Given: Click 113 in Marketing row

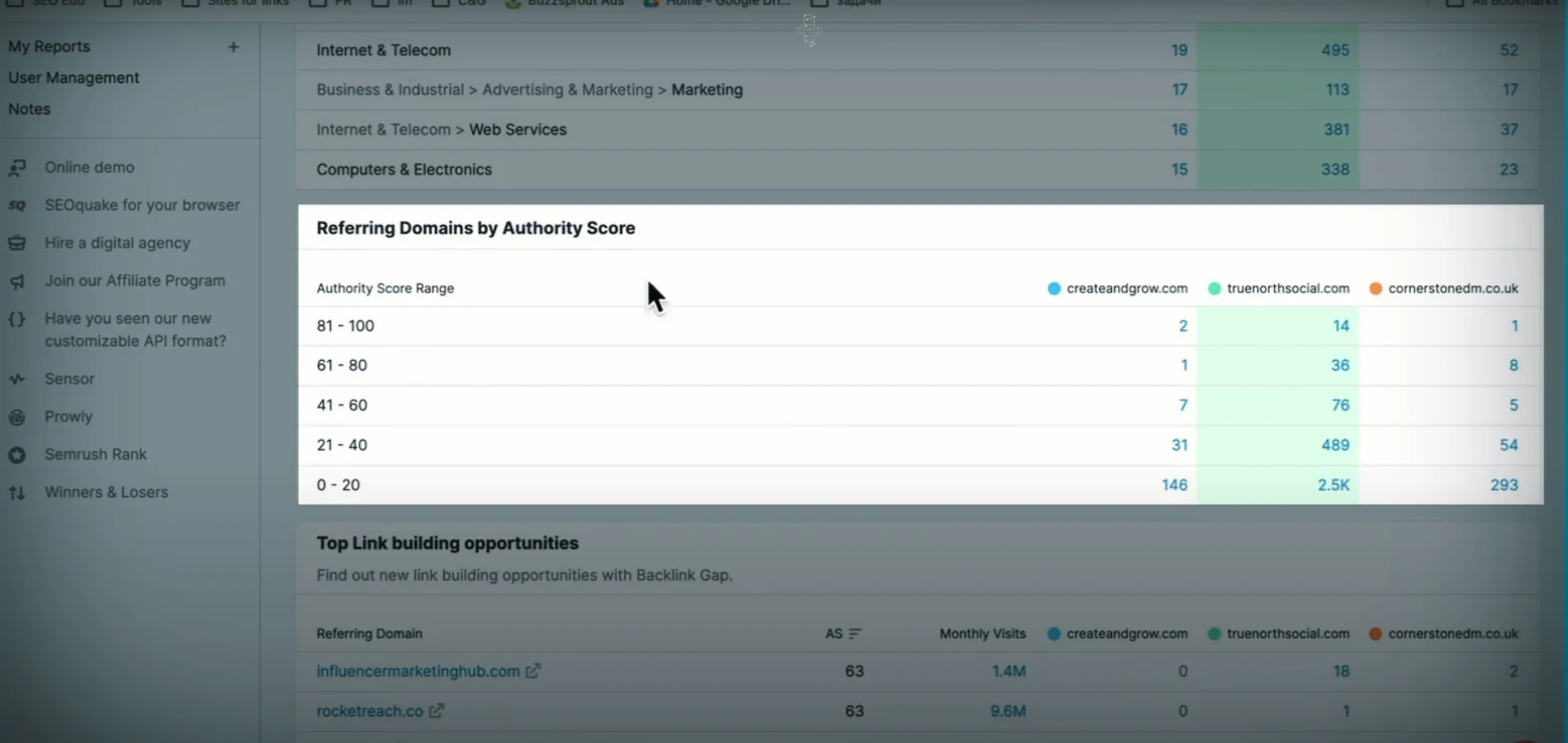Looking at the screenshot, I should pyautogui.click(x=1337, y=90).
